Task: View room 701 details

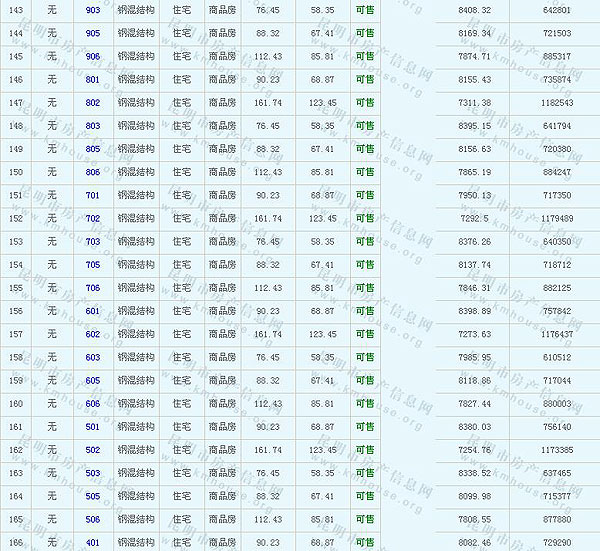Action: 93,195
